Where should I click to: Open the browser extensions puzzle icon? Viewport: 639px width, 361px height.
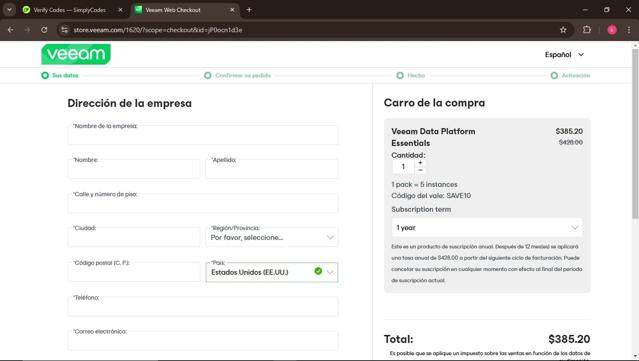click(586, 30)
